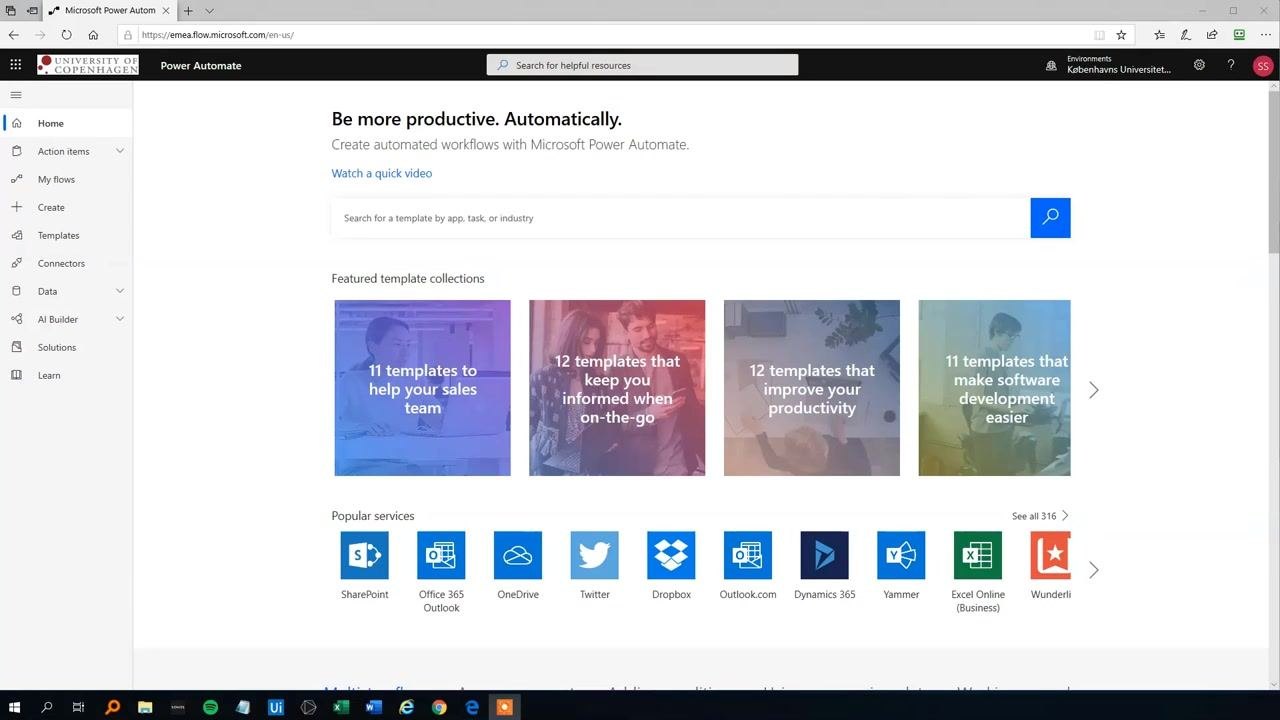Show next popular services arrow
Image resolution: width=1280 pixels, height=720 pixels.
coord(1093,570)
